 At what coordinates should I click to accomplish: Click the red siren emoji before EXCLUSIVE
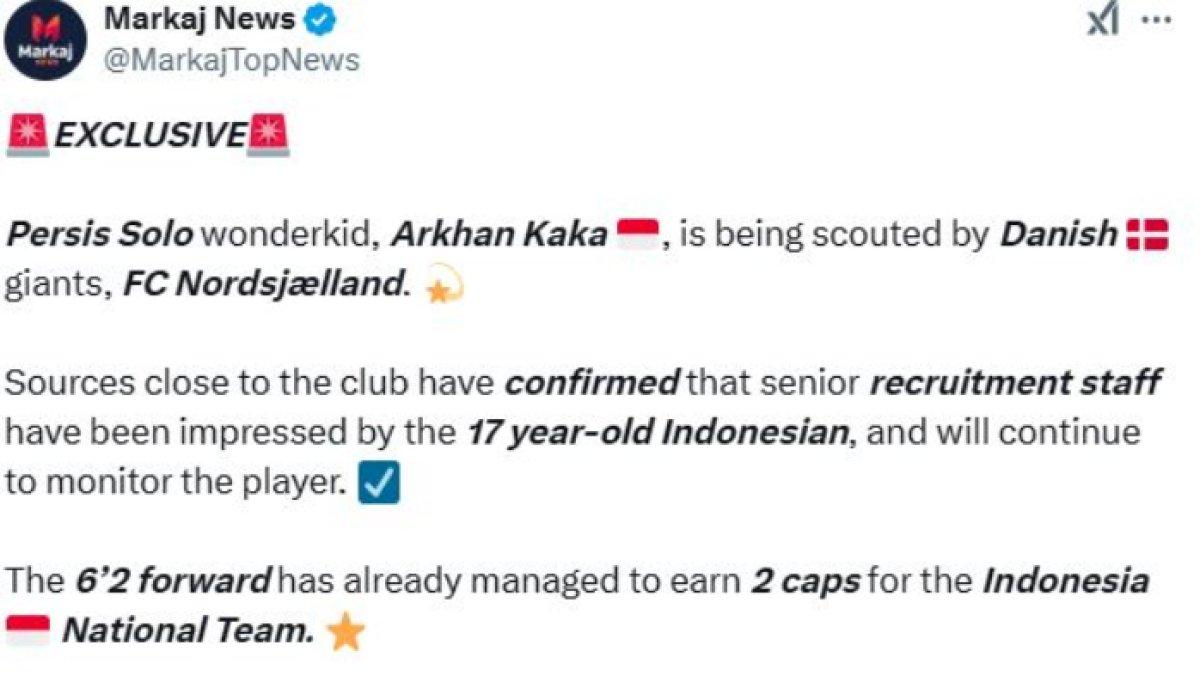click(29, 129)
